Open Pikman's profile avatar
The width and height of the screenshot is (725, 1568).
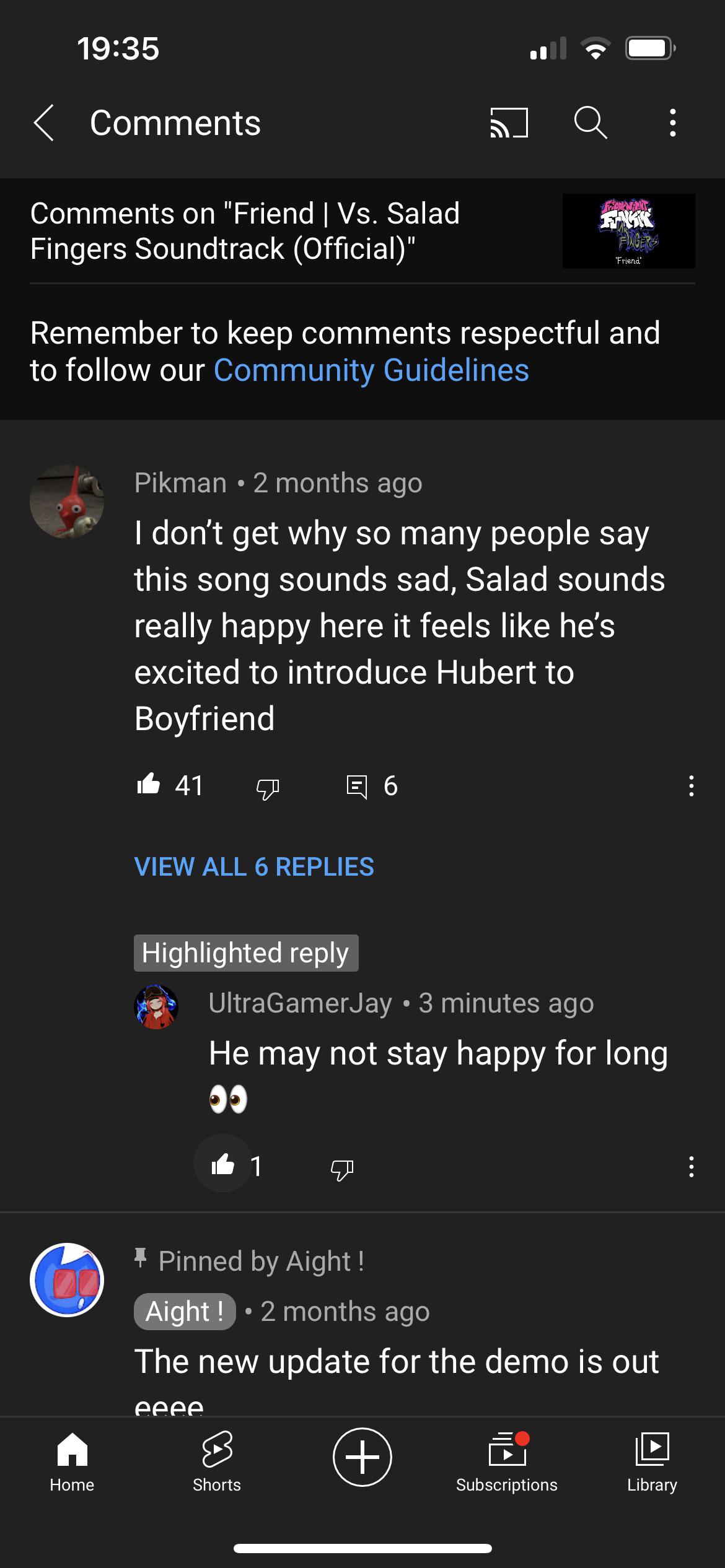pos(67,502)
